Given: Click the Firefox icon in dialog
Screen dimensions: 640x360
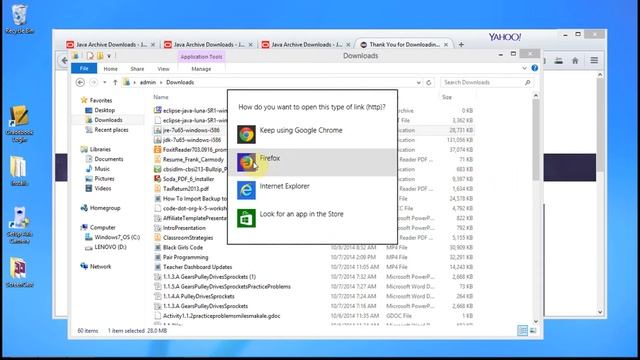Looking at the screenshot, I should (x=246, y=162).
